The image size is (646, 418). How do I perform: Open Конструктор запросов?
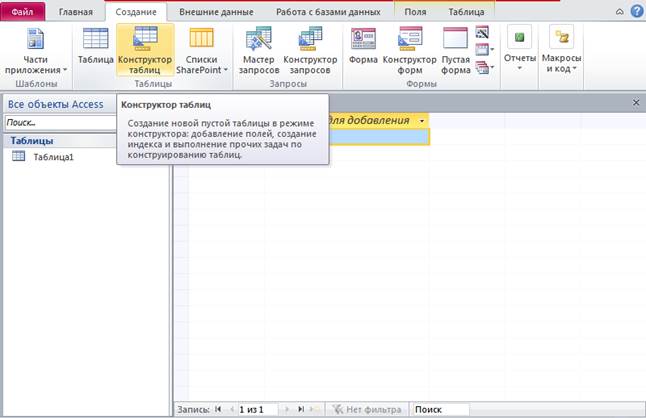[x=310, y=50]
